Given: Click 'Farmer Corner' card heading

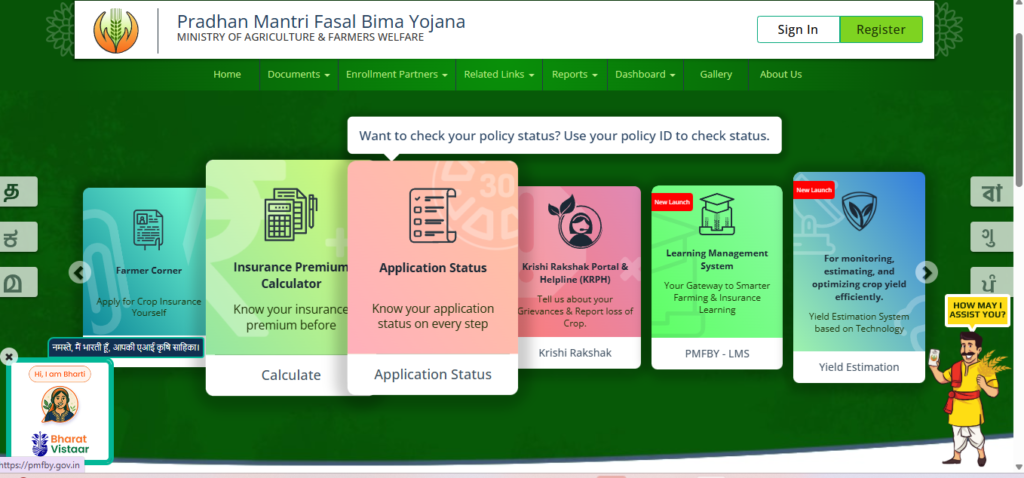Looking at the screenshot, I should pos(148,270).
